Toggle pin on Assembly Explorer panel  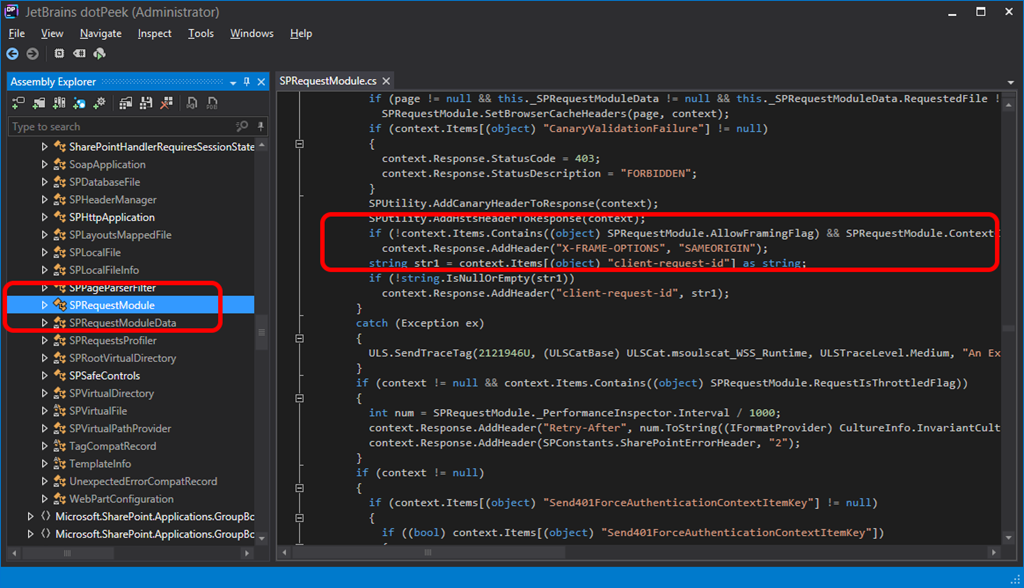(247, 82)
